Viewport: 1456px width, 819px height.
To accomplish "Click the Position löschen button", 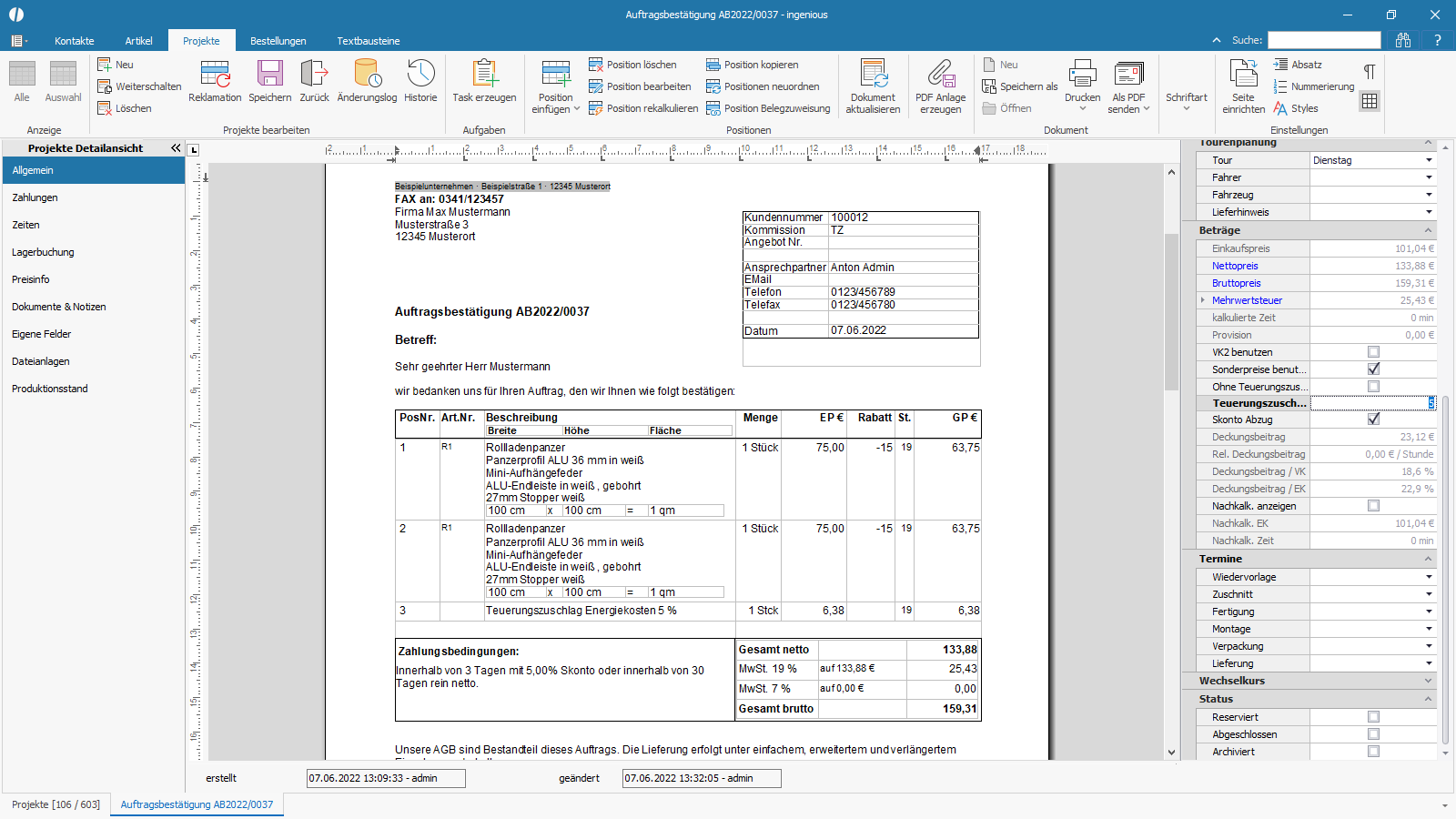I will pyautogui.click(x=632, y=65).
